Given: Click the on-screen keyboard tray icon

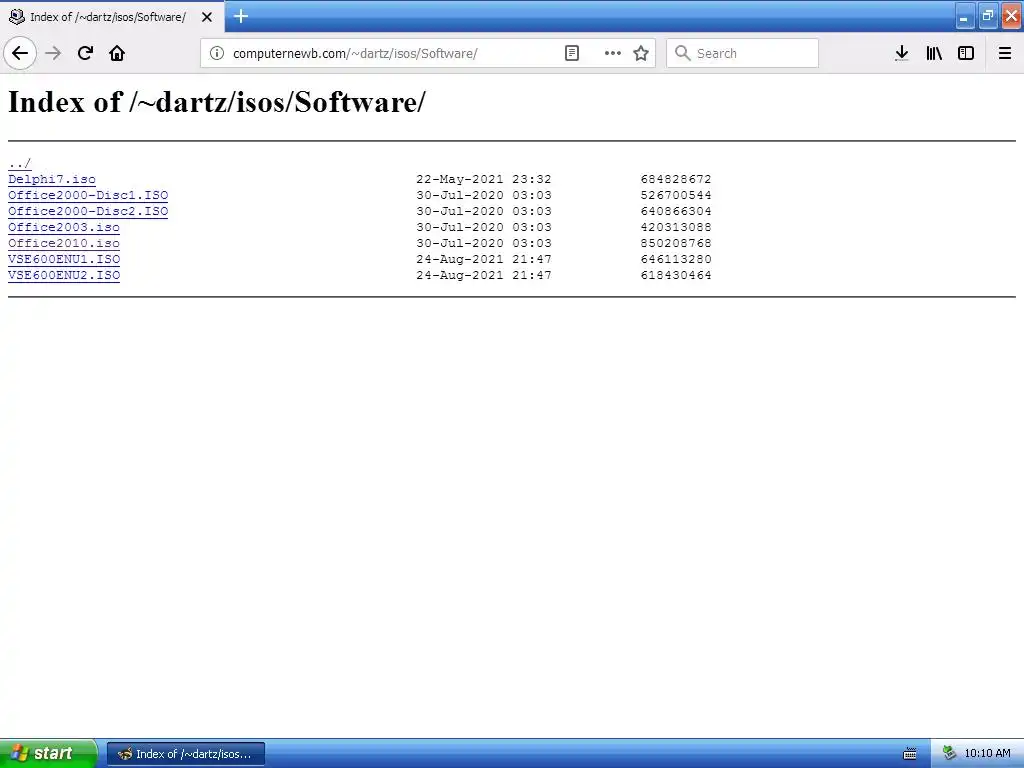Looking at the screenshot, I should [910, 754].
